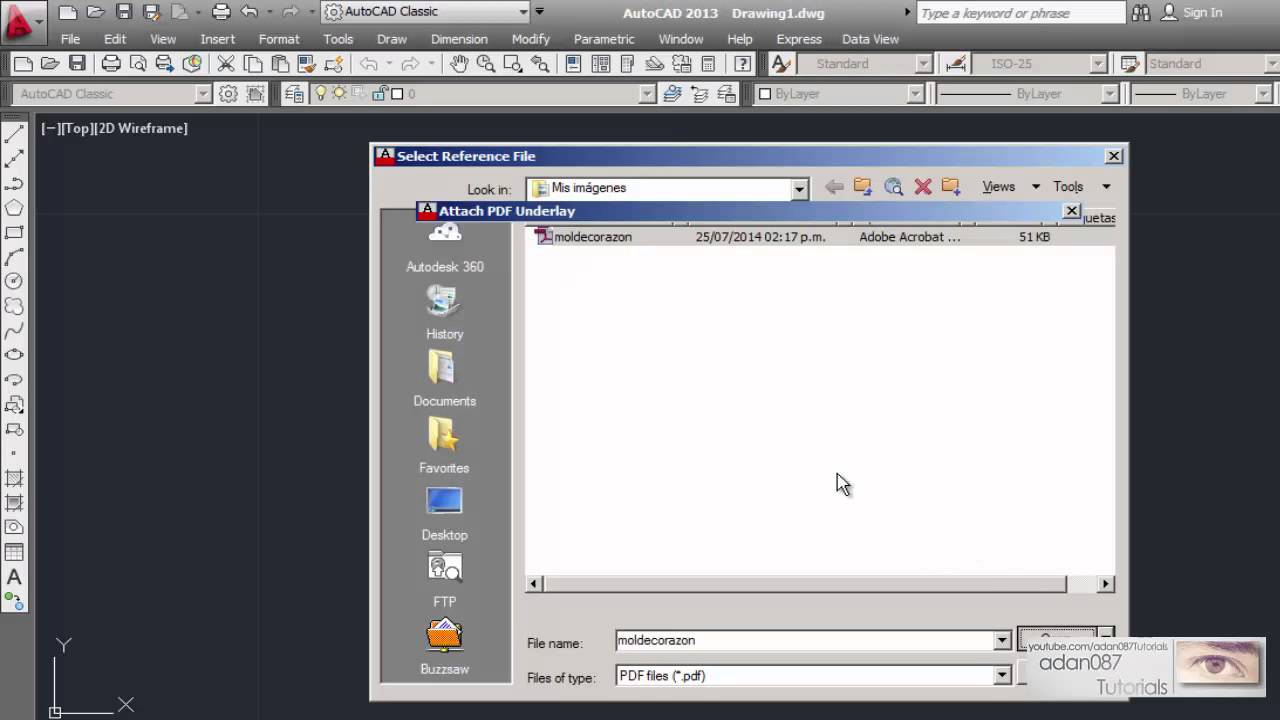Select the Line tool in Draw toolbar
The image size is (1280, 720).
click(14, 135)
